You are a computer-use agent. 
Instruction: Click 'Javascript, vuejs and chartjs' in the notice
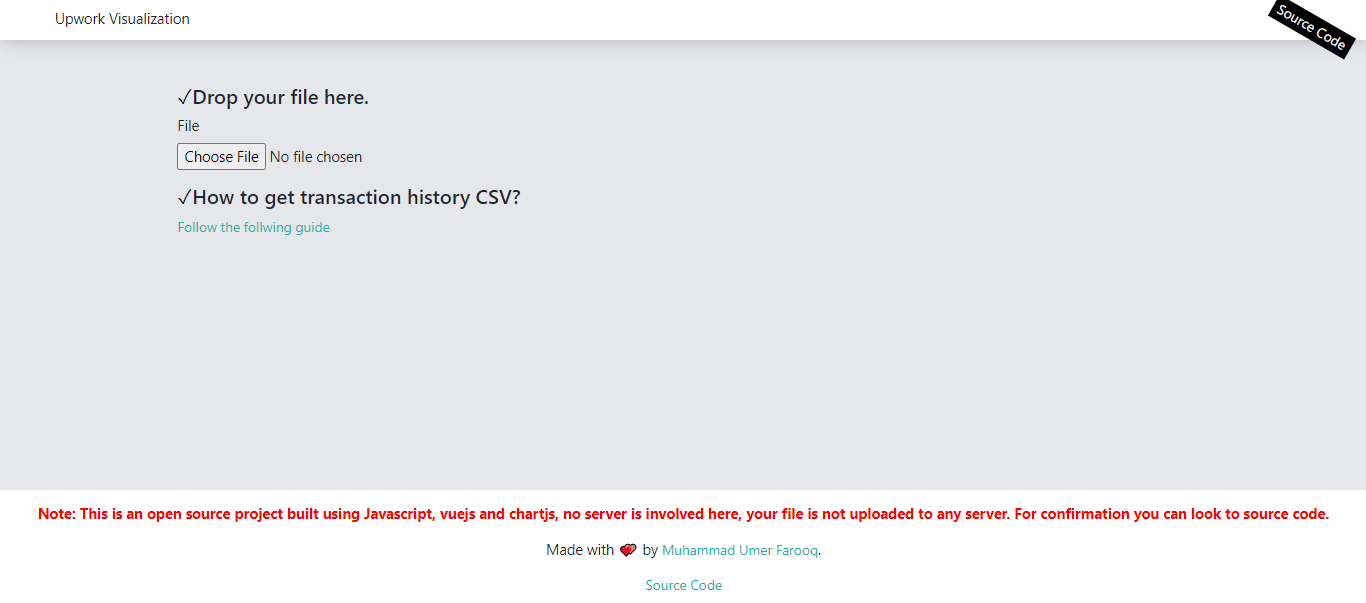[x=461, y=514]
